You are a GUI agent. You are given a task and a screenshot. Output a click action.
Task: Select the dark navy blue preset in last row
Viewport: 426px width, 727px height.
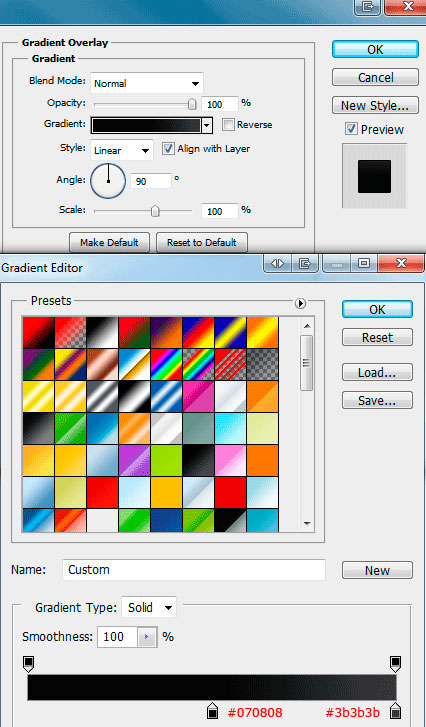pyautogui.click(x=166, y=520)
